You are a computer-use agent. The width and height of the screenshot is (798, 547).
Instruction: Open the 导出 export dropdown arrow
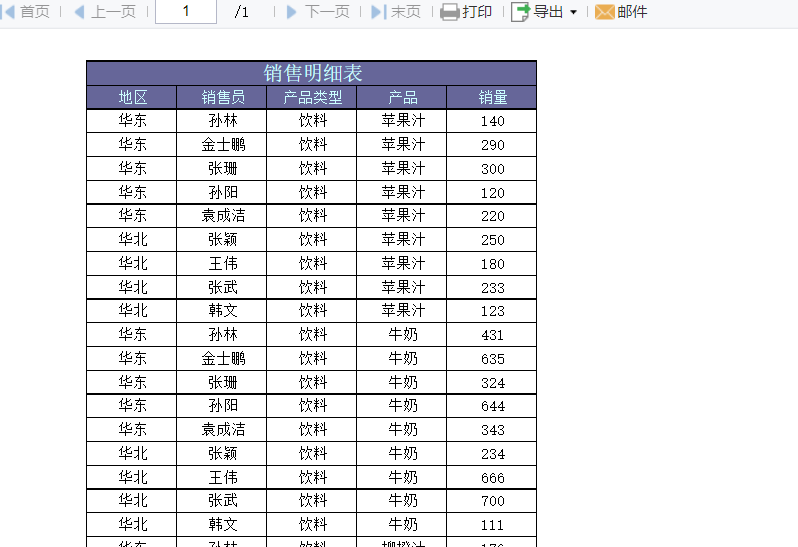pos(574,12)
